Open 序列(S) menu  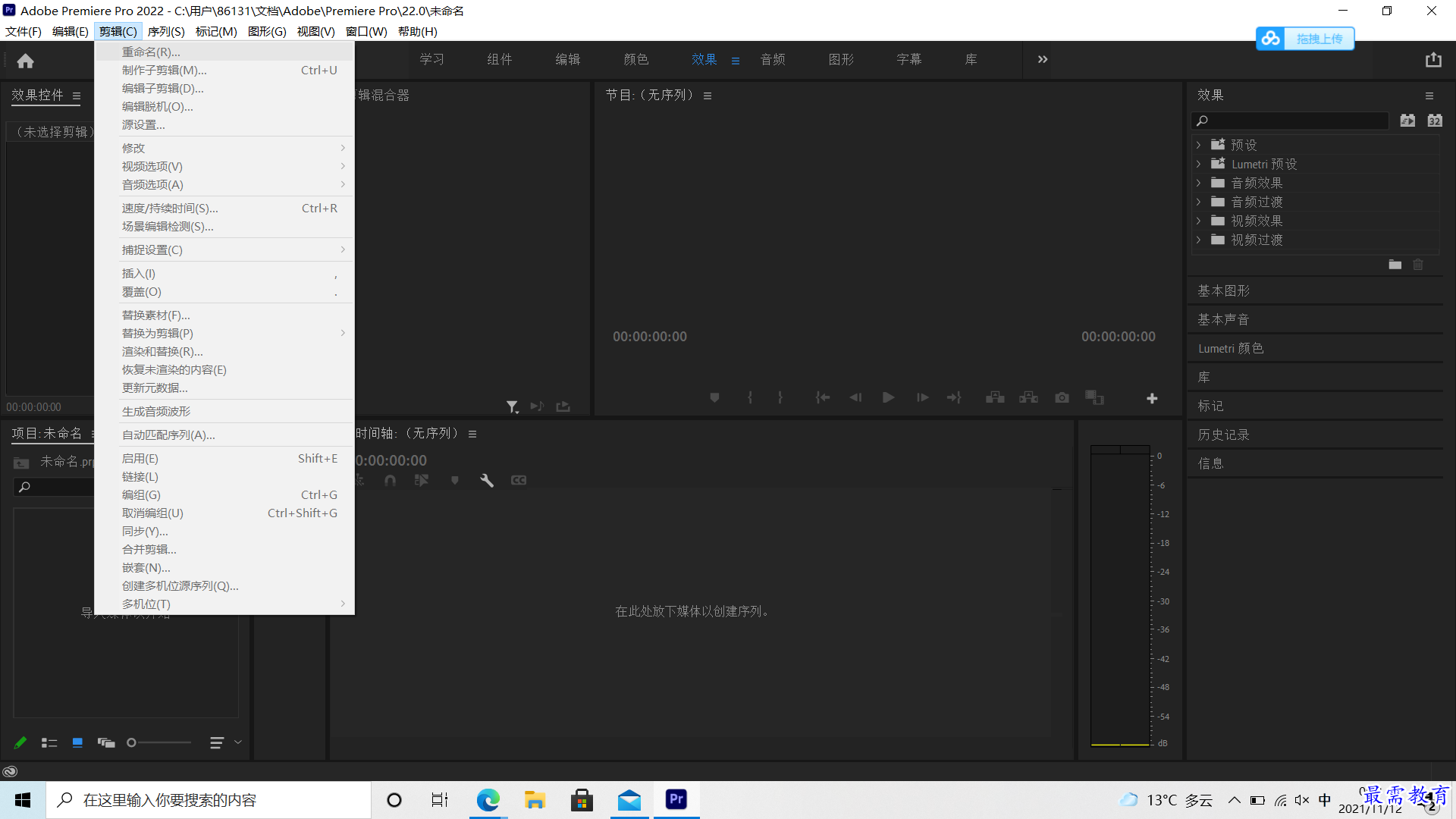[x=166, y=31]
